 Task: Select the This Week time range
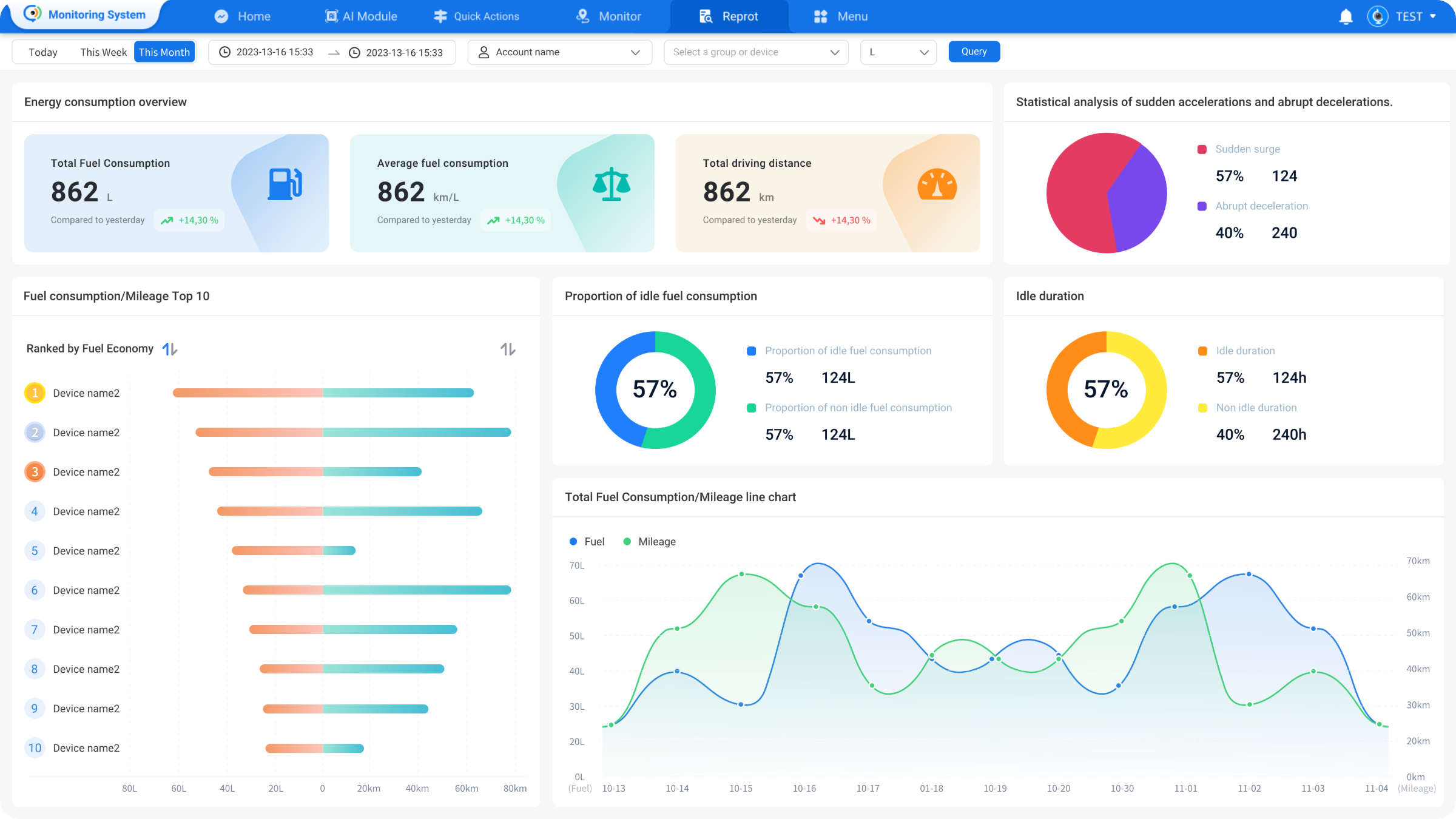(103, 52)
